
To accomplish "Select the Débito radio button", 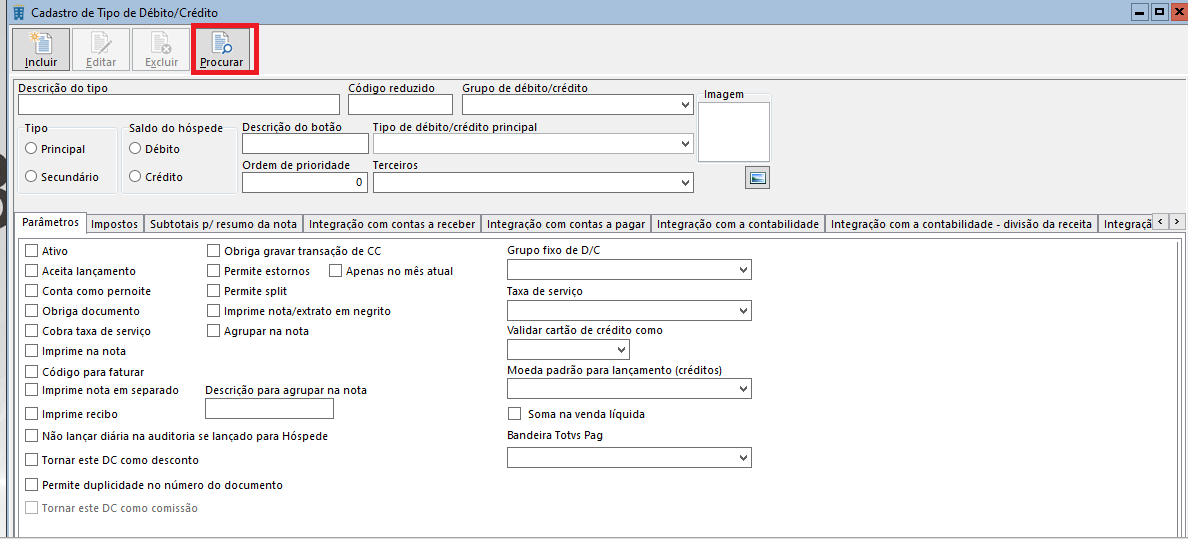I will tap(135, 149).
